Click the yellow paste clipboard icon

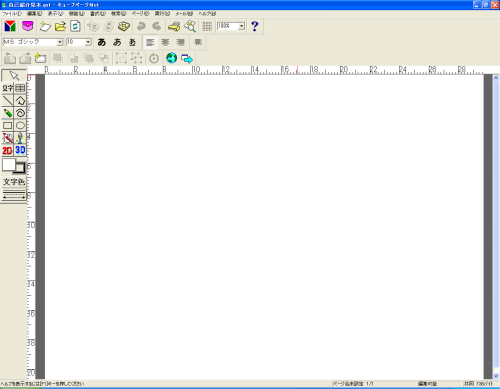click(124, 26)
